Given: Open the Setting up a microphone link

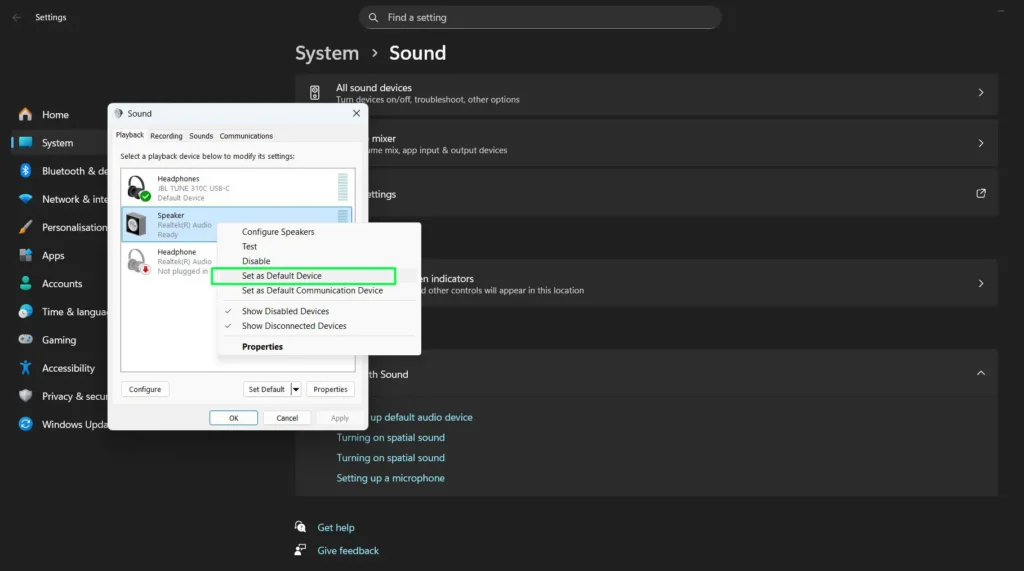Looking at the screenshot, I should point(391,478).
